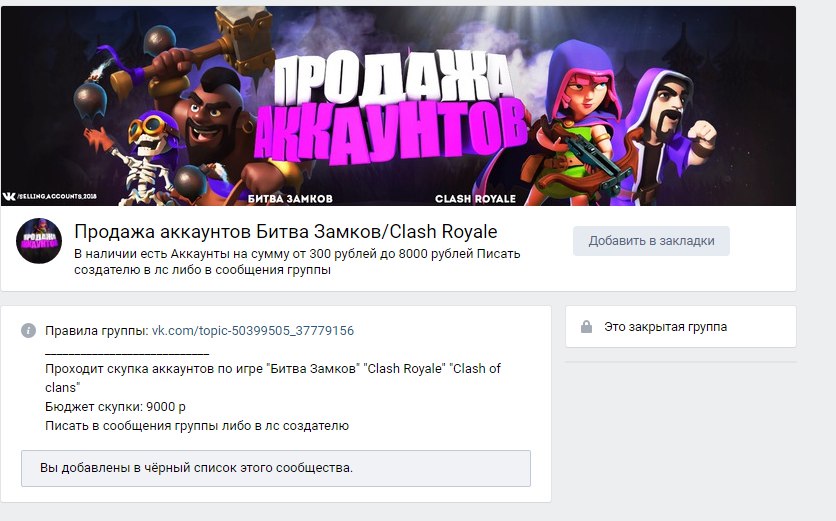Screen dimensions: 836x521
Task: Click the VK logo in the banner corner
Action: coord(9,197)
